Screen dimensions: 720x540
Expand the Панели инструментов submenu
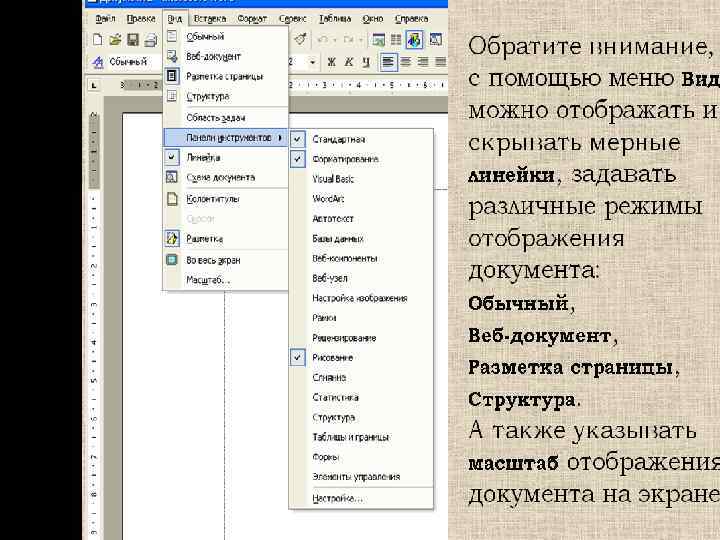point(226,138)
